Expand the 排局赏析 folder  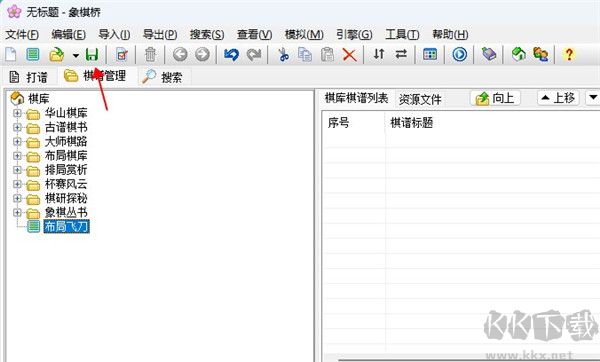coord(17,170)
